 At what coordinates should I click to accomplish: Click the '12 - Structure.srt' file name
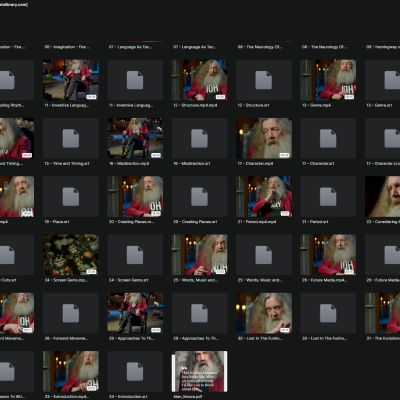coord(253,105)
